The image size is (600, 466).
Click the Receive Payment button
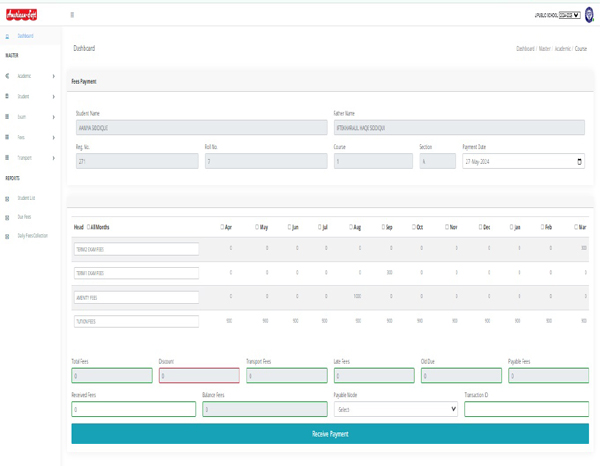tap(330, 433)
